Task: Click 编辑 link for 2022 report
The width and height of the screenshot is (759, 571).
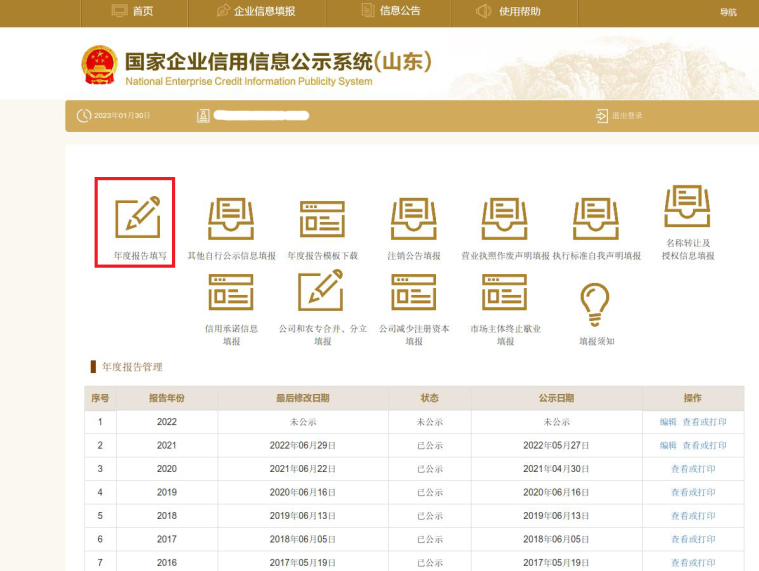Action: 668,422
